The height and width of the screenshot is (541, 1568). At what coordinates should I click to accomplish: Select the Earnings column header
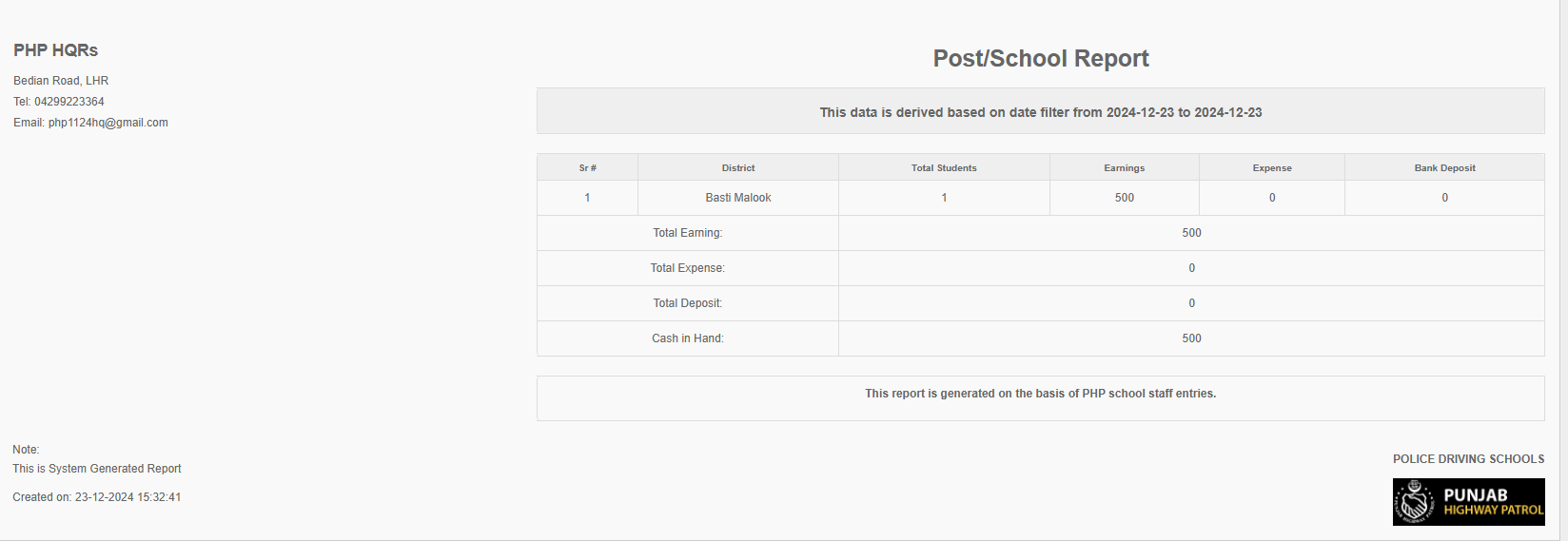point(1125,168)
